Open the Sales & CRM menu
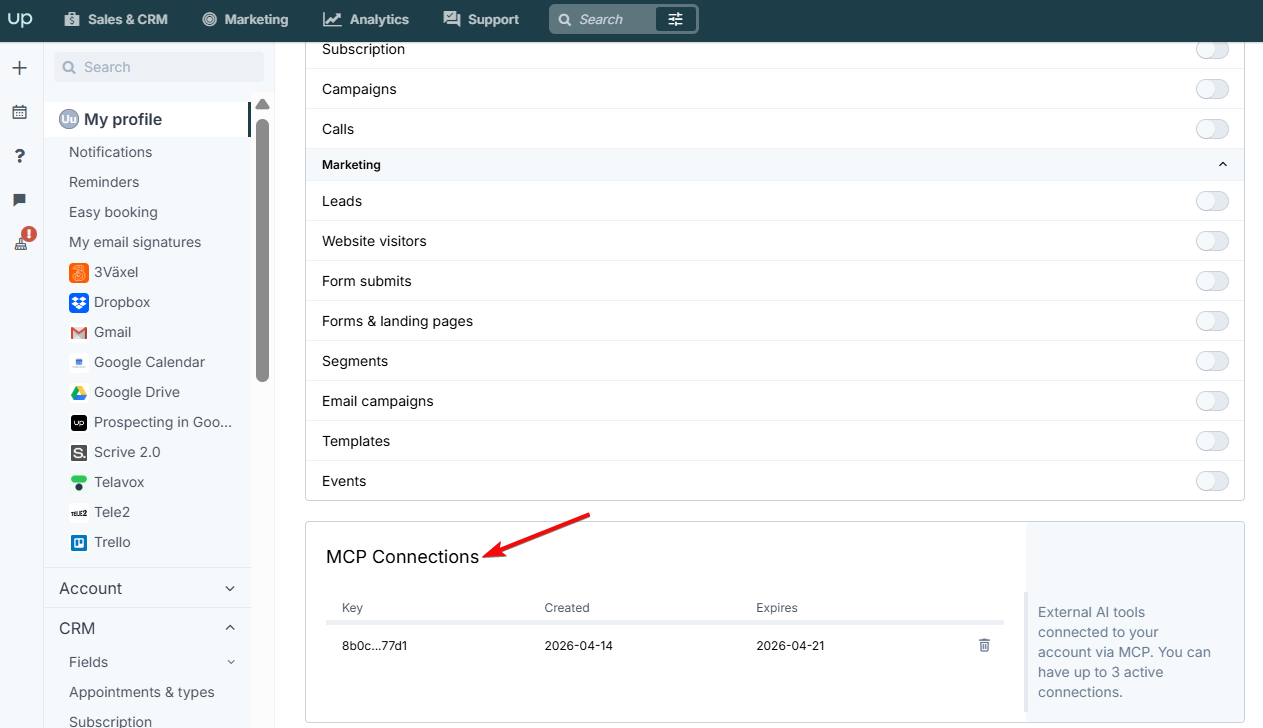Screen dimensions: 1263x728 (116, 19)
